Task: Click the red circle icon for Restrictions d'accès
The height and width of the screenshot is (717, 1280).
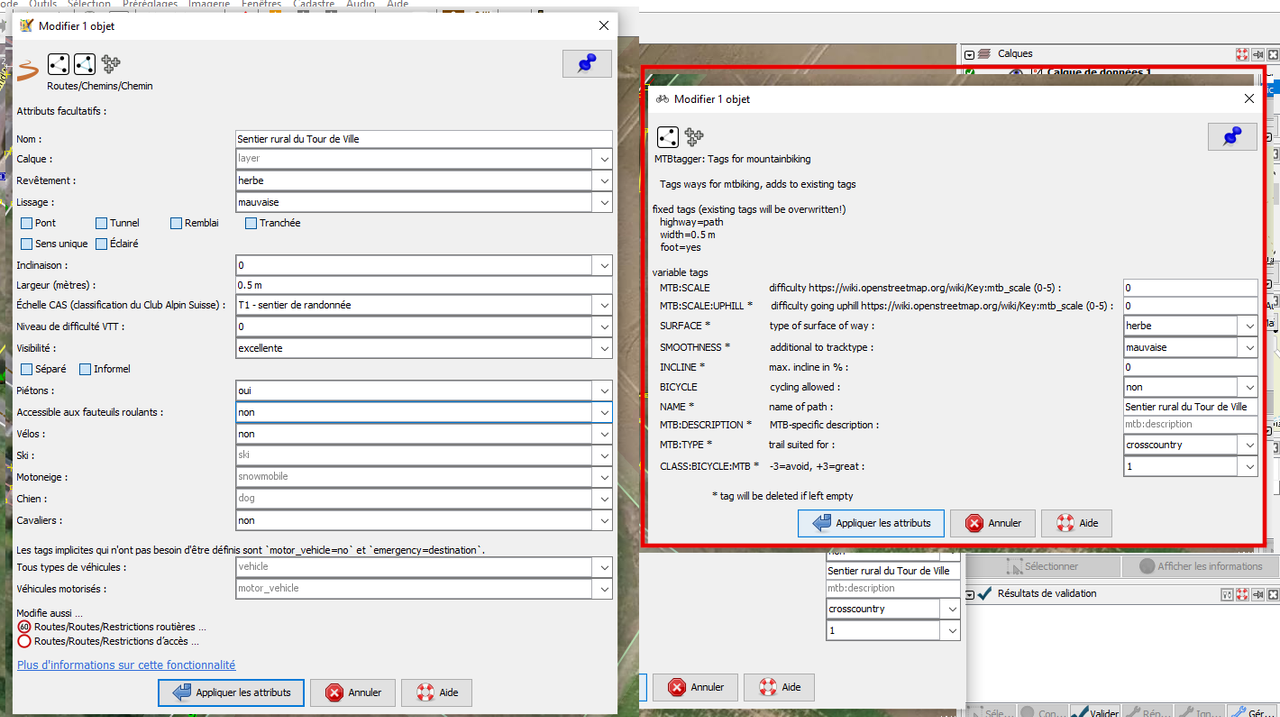Action: [x=25, y=642]
